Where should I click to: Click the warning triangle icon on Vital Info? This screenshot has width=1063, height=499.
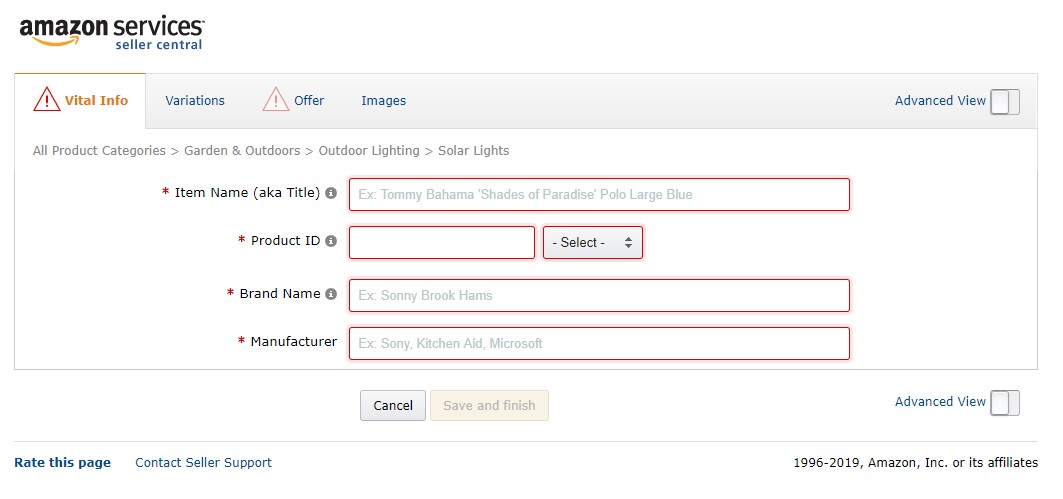[47, 99]
